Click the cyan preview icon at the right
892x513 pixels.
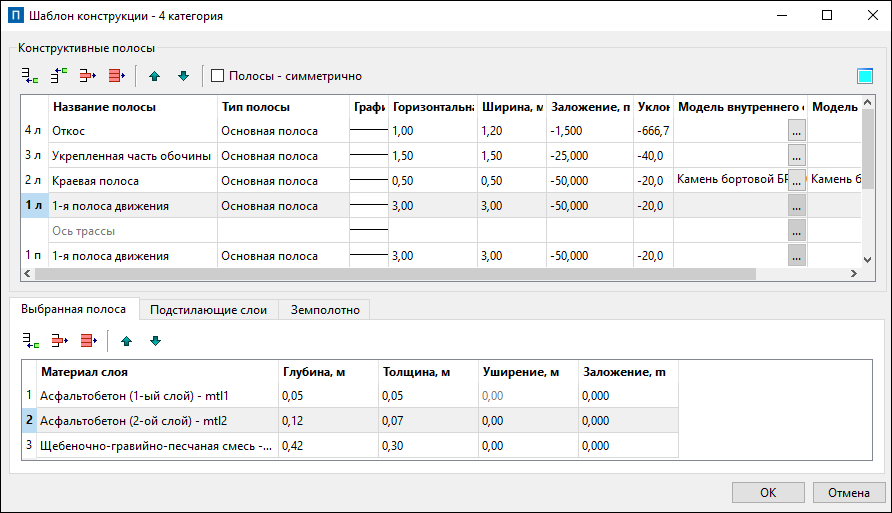point(865,76)
